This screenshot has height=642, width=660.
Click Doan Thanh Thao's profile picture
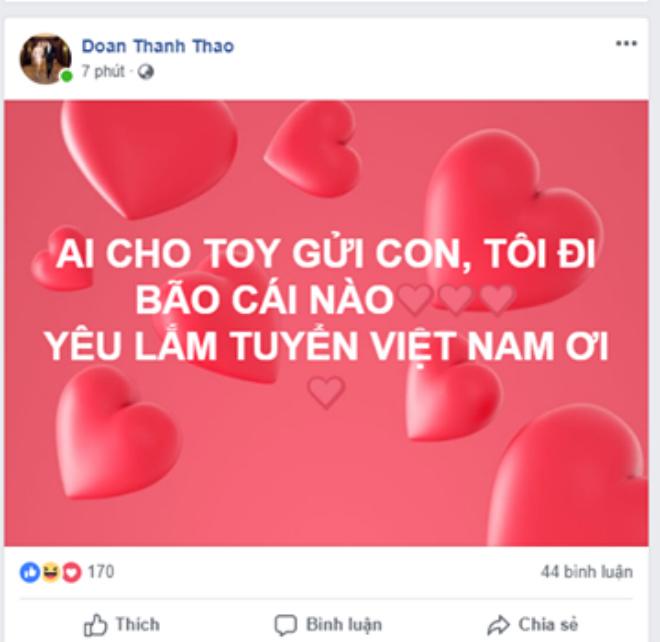[45, 59]
